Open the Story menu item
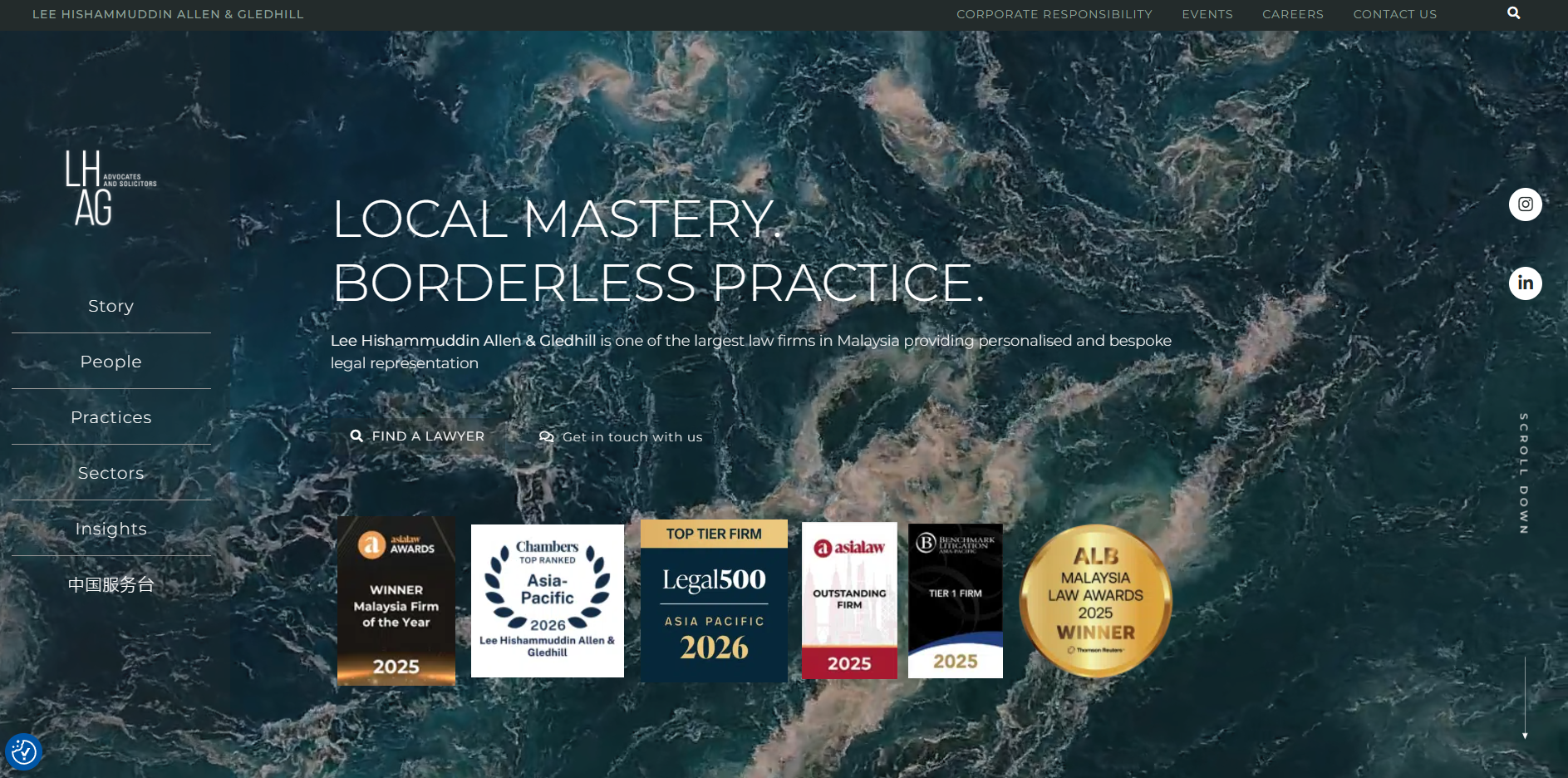This screenshot has width=1568, height=778. (111, 306)
